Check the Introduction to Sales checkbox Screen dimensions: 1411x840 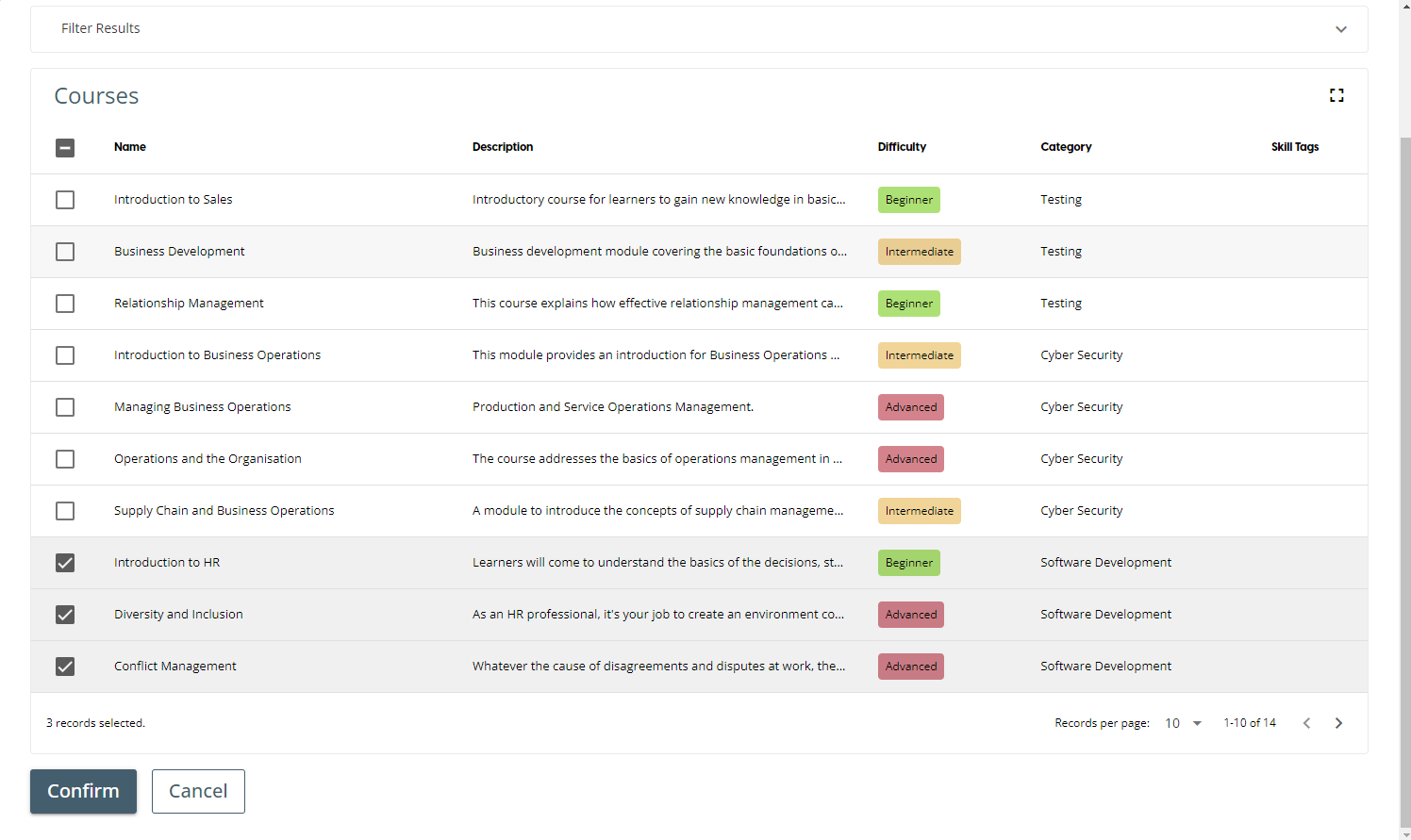[65, 200]
